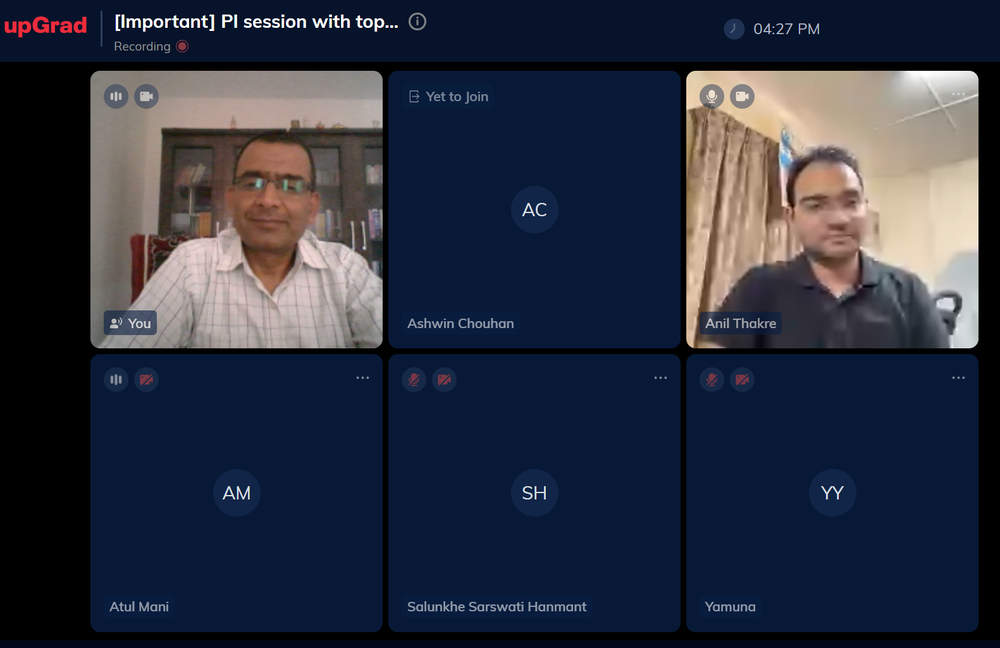Click the red Recording indicator dot
This screenshot has height=648, width=1000.
click(182, 47)
